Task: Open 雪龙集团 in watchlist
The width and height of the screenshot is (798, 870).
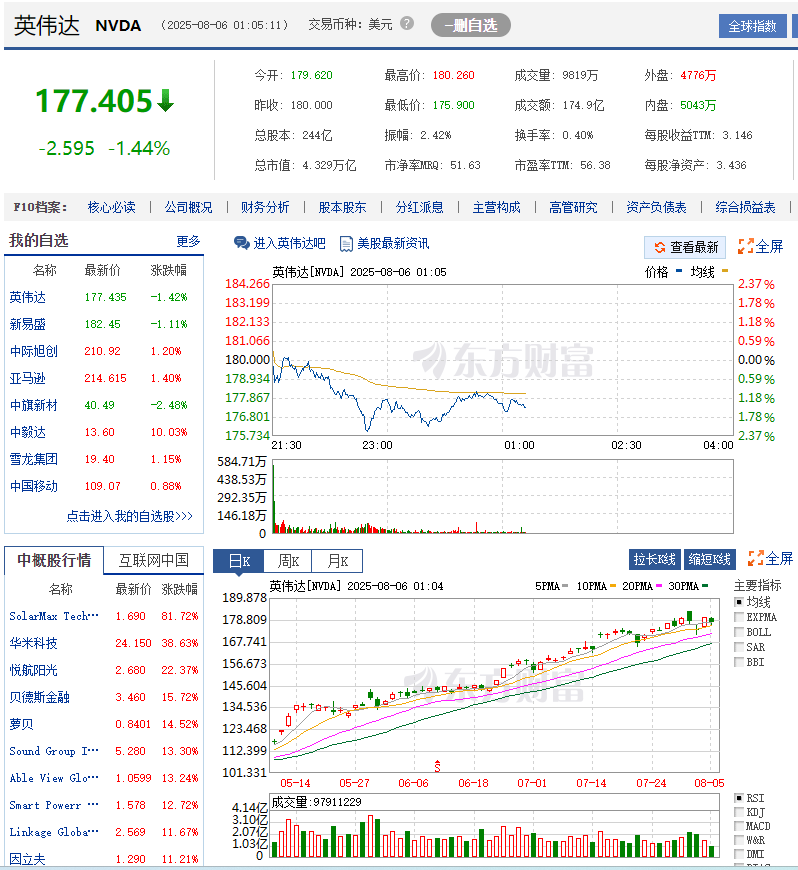Action: point(33,459)
